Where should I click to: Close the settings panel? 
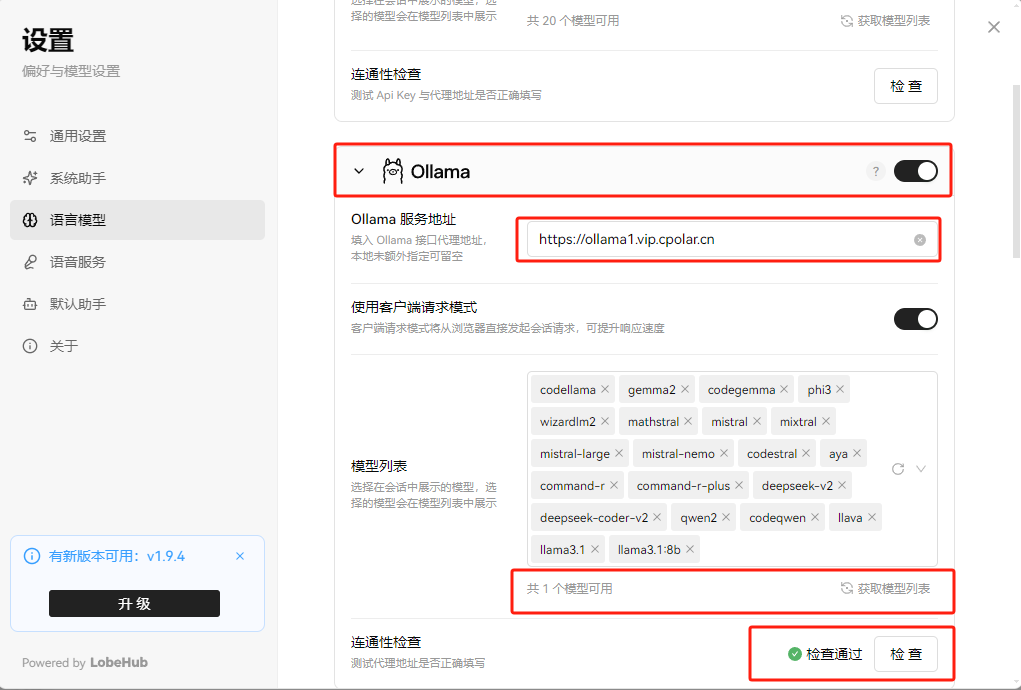point(994,27)
